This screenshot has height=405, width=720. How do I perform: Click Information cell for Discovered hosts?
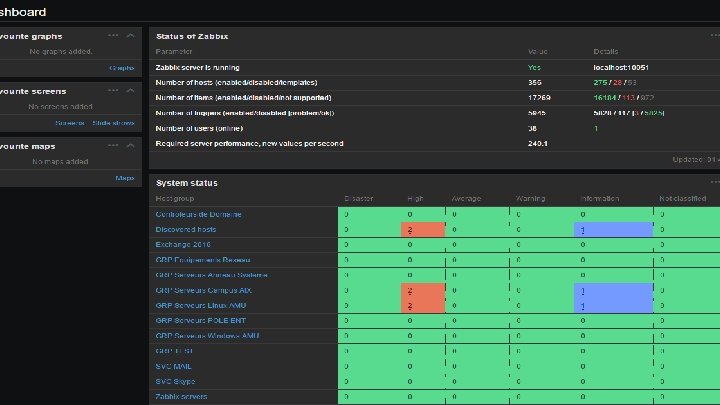[613, 230]
